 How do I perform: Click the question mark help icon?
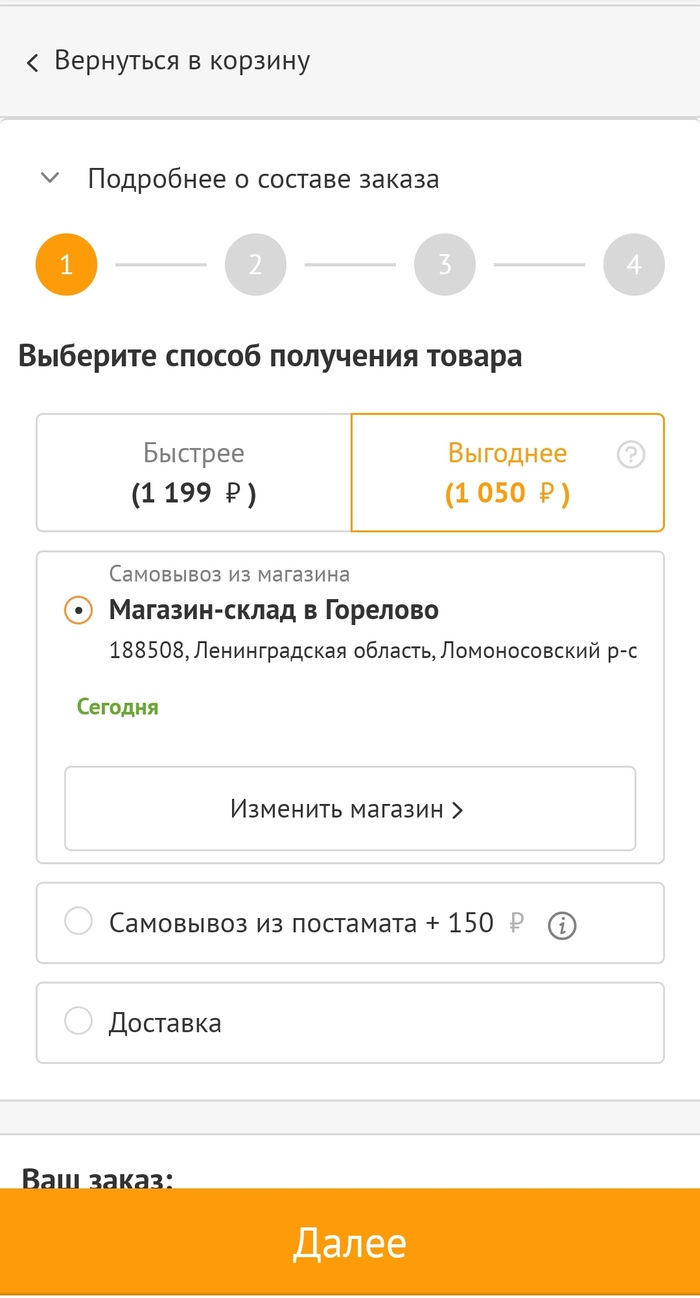(631, 456)
